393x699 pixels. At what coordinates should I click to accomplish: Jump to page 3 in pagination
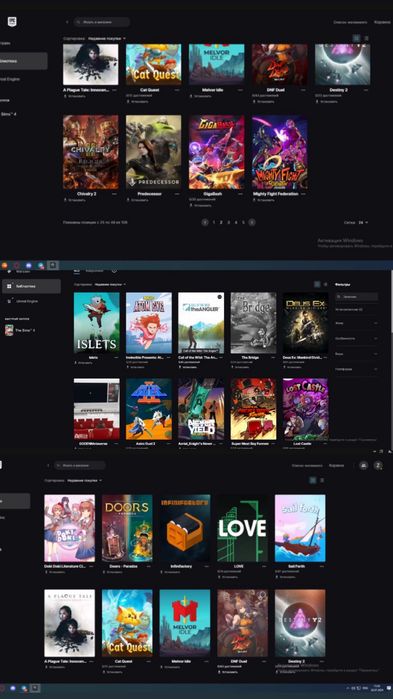click(229, 222)
